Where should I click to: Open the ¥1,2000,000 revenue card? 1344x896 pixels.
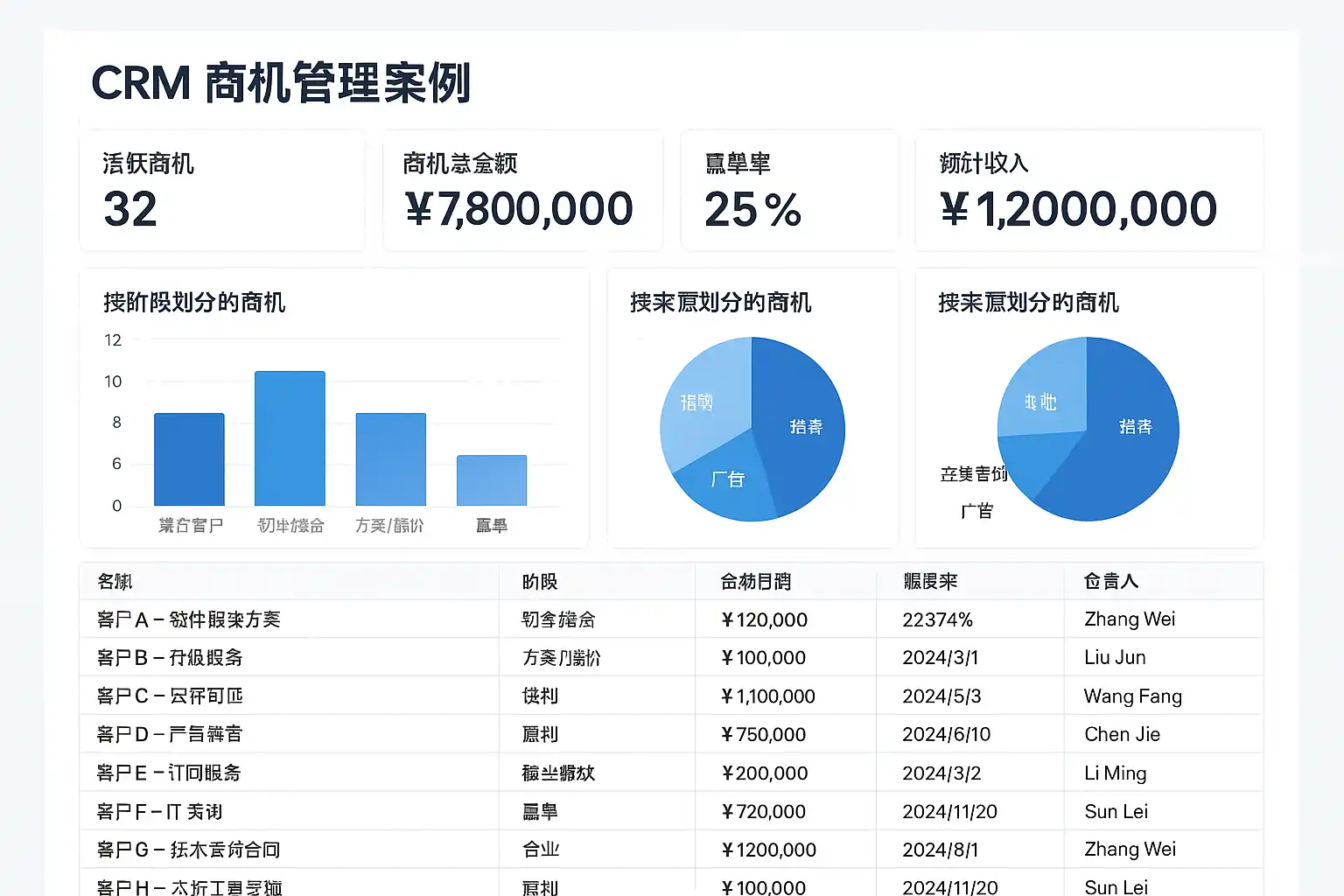1089,191
